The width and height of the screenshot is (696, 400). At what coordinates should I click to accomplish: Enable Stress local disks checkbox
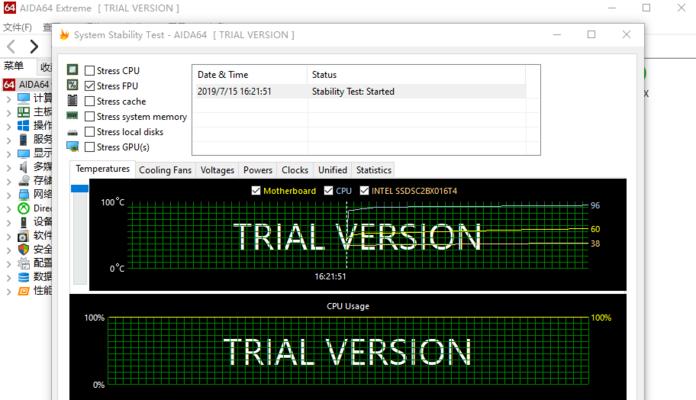click(x=90, y=132)
